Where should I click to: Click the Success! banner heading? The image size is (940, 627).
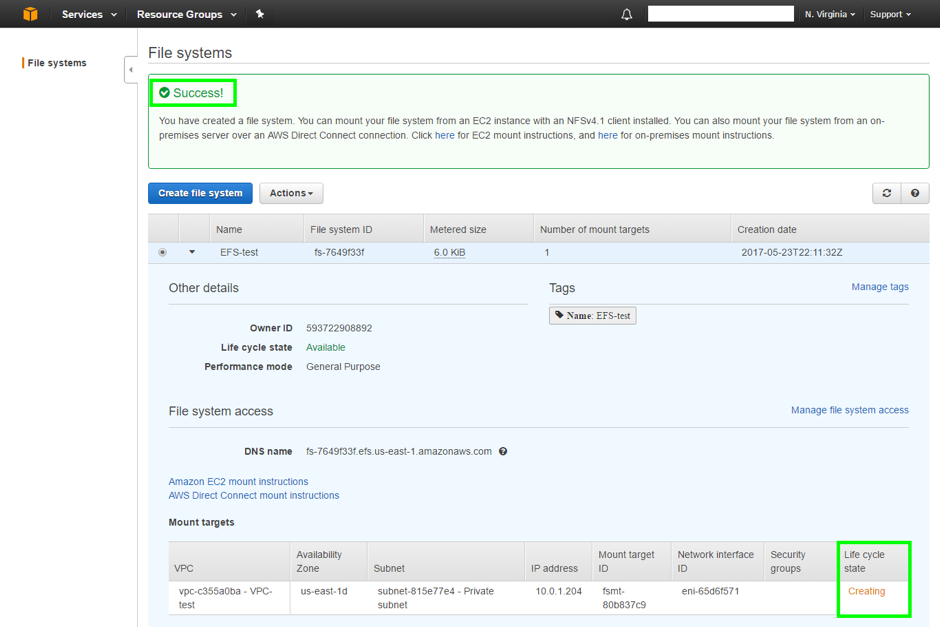click(198, 93)
